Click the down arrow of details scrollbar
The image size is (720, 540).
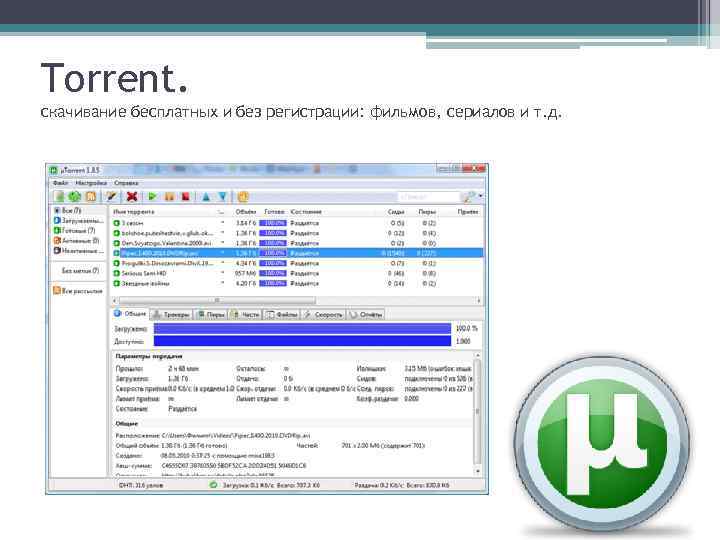coord(478,472)
